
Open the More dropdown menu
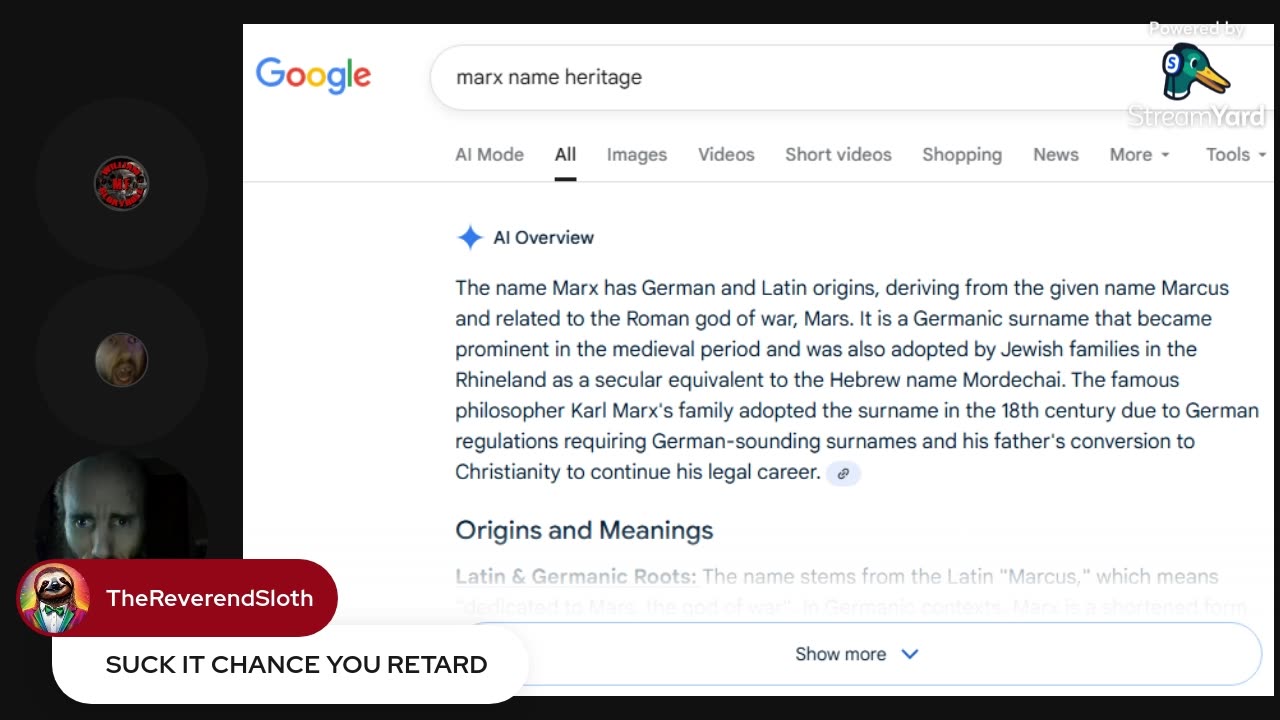pyautogui.click(x=1139, y=154)
